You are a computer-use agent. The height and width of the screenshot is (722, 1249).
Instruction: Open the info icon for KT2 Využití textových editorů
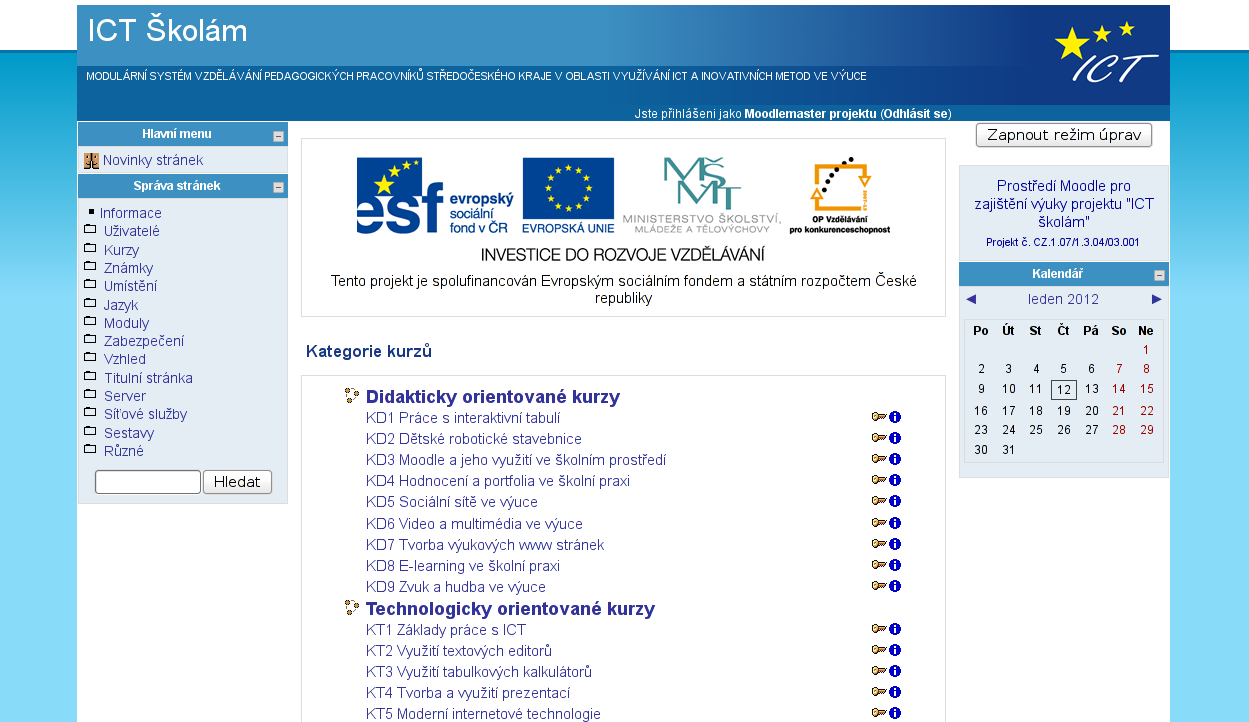point(895,650)
